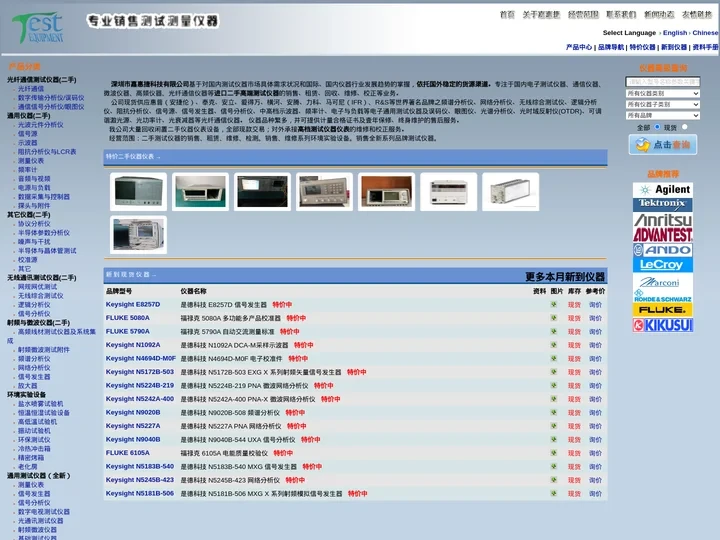Click the picture icon in FLUKE 5080A row

pyautogui.click(x=554, y=318)
